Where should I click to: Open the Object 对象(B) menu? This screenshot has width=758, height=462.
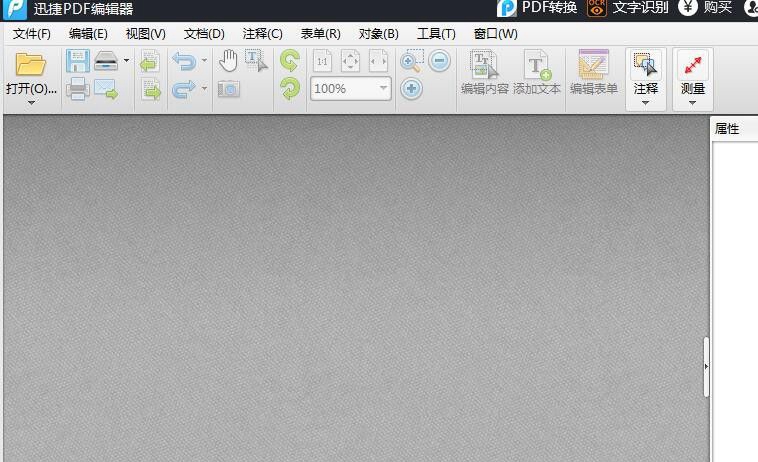point(379,34)
